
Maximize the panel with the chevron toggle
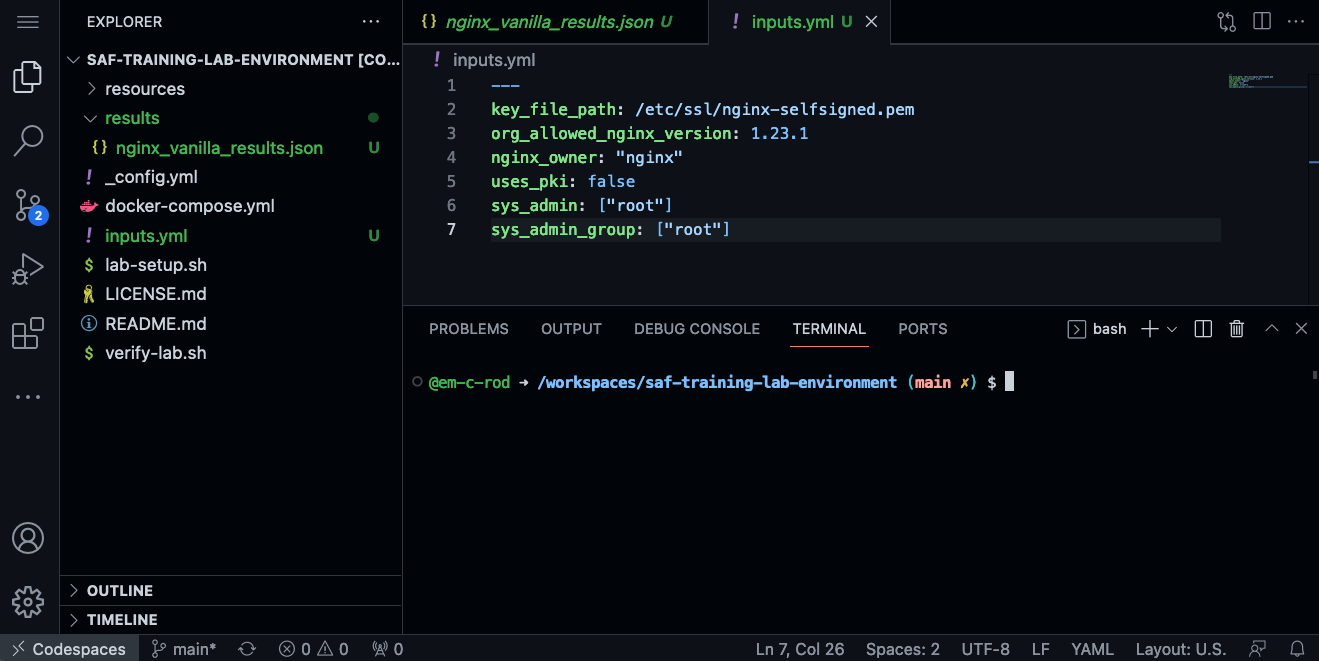(1271, 328)
